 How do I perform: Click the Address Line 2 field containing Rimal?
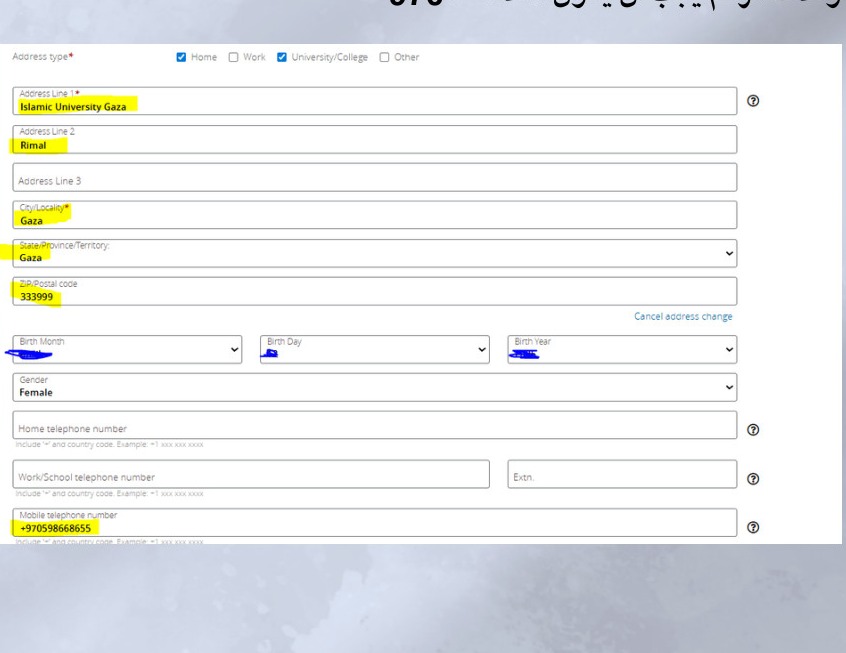coord(374,139)
